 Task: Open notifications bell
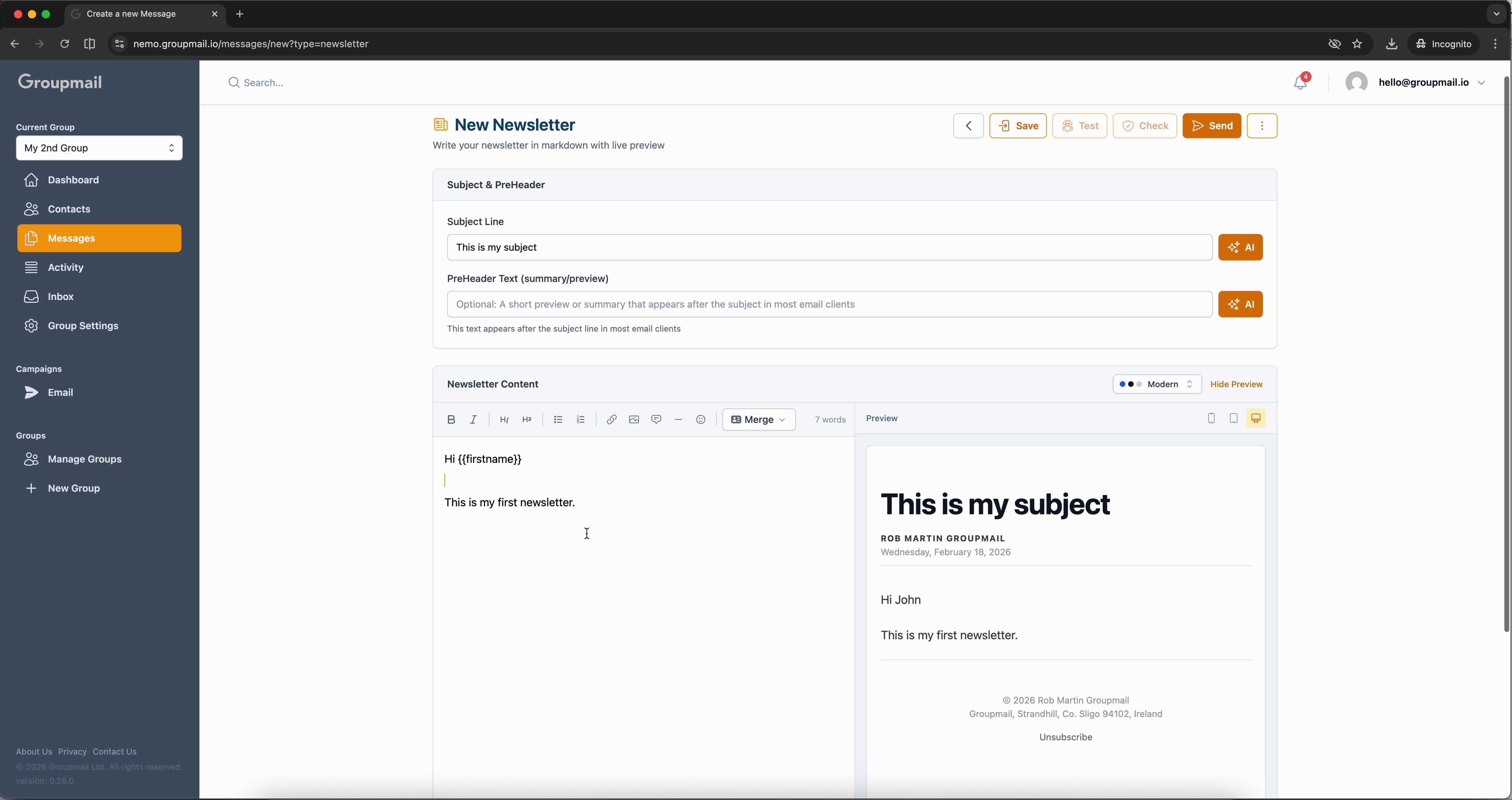(x=1300, y=82)
